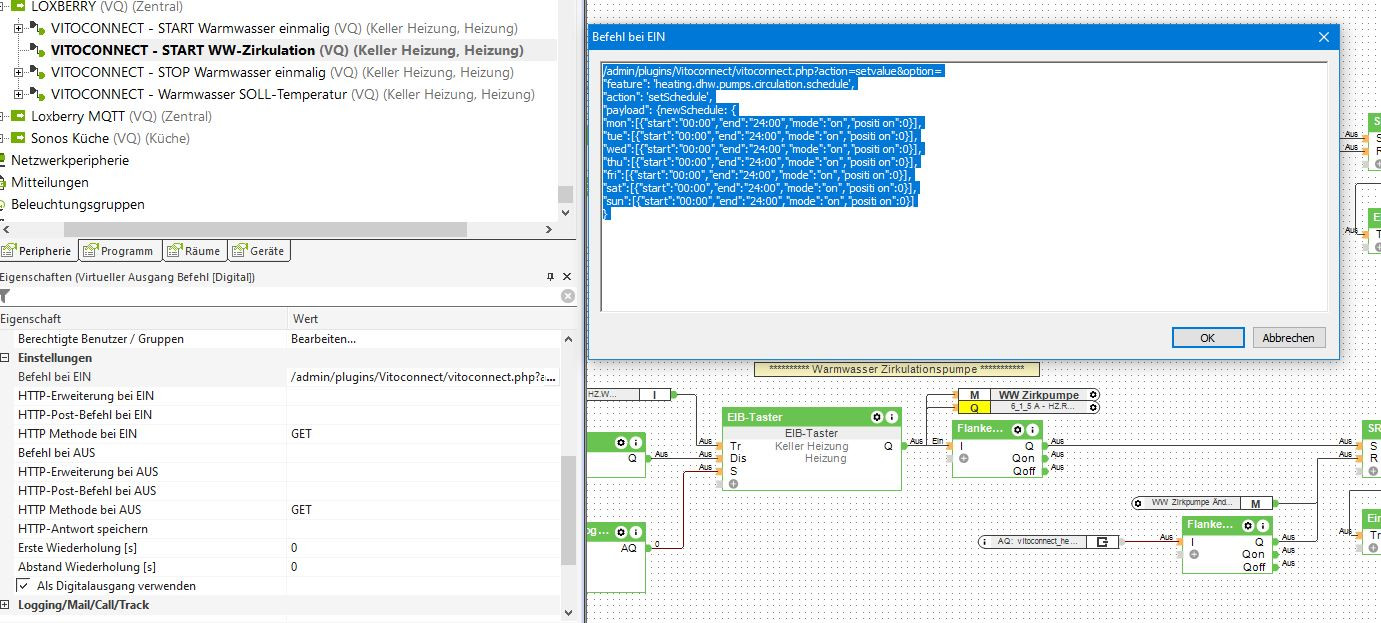Click Abbrechen to cancel the dialog
Image resolution: width=1381 pixels, height=623 pixels.
(x=1288, y=338)
